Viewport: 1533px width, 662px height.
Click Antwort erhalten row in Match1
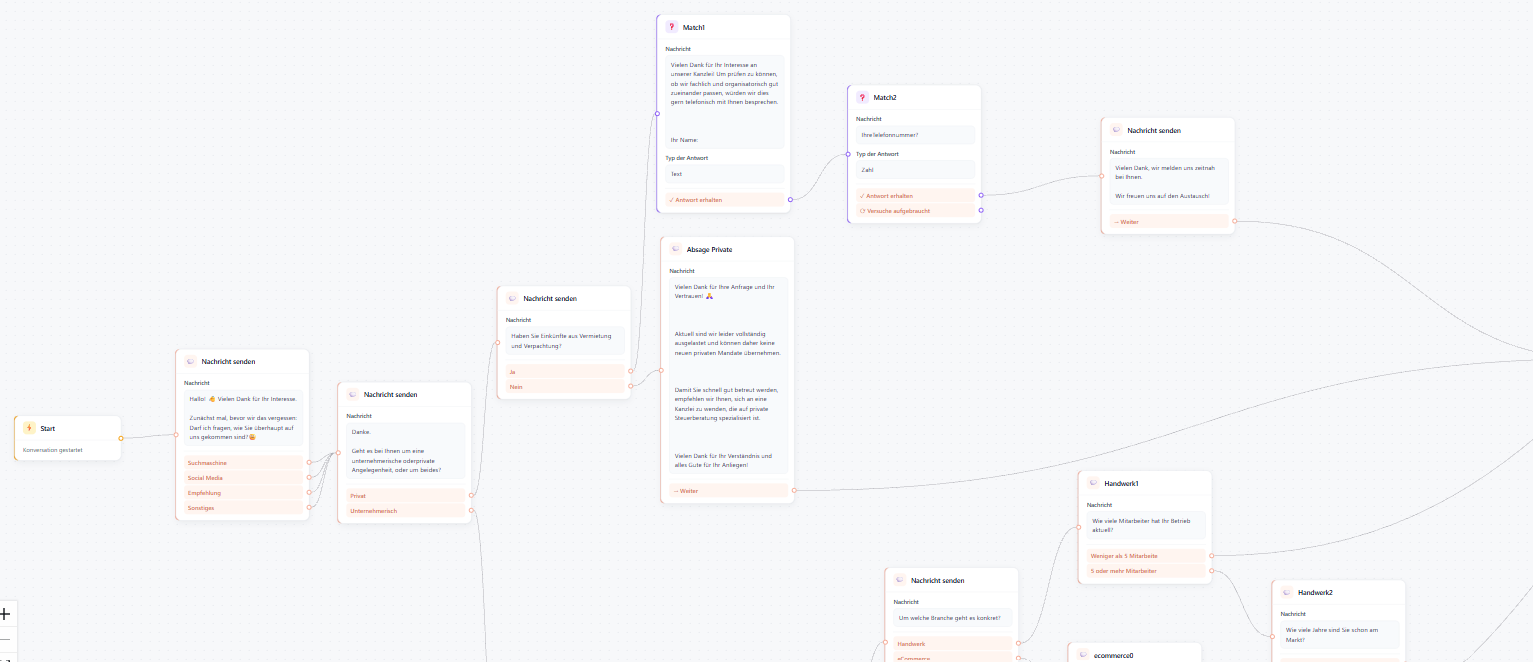(724, 200)
